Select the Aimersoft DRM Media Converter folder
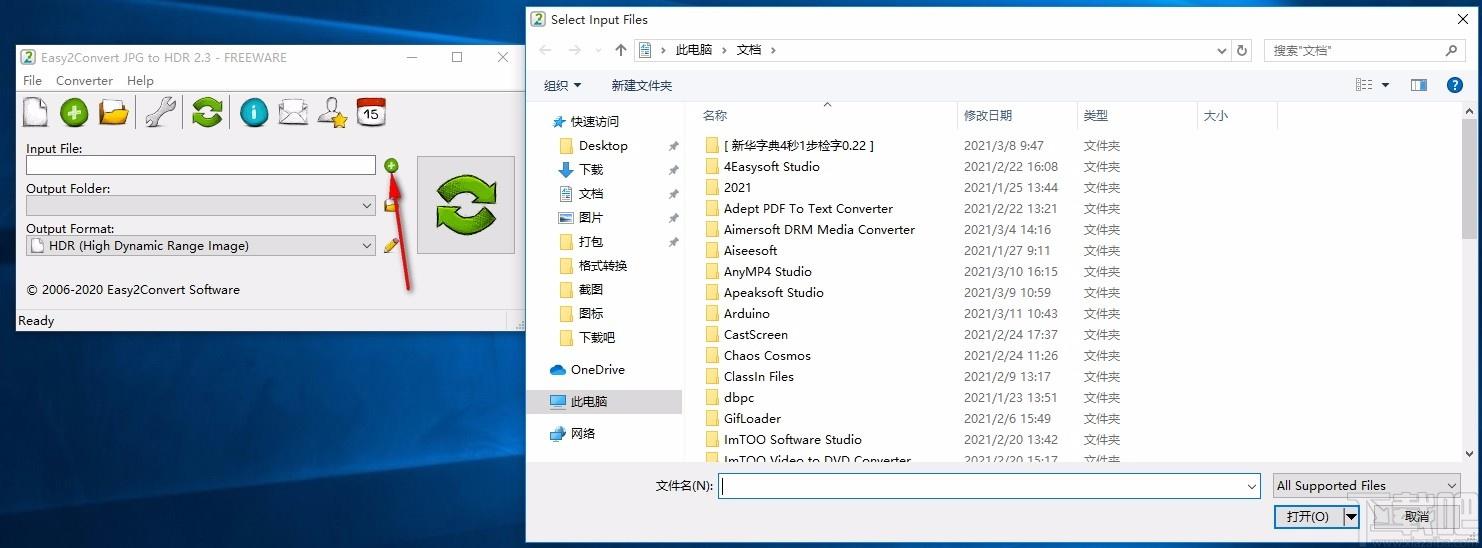This screenshot has height=548, width=1482. coord(819,230)
